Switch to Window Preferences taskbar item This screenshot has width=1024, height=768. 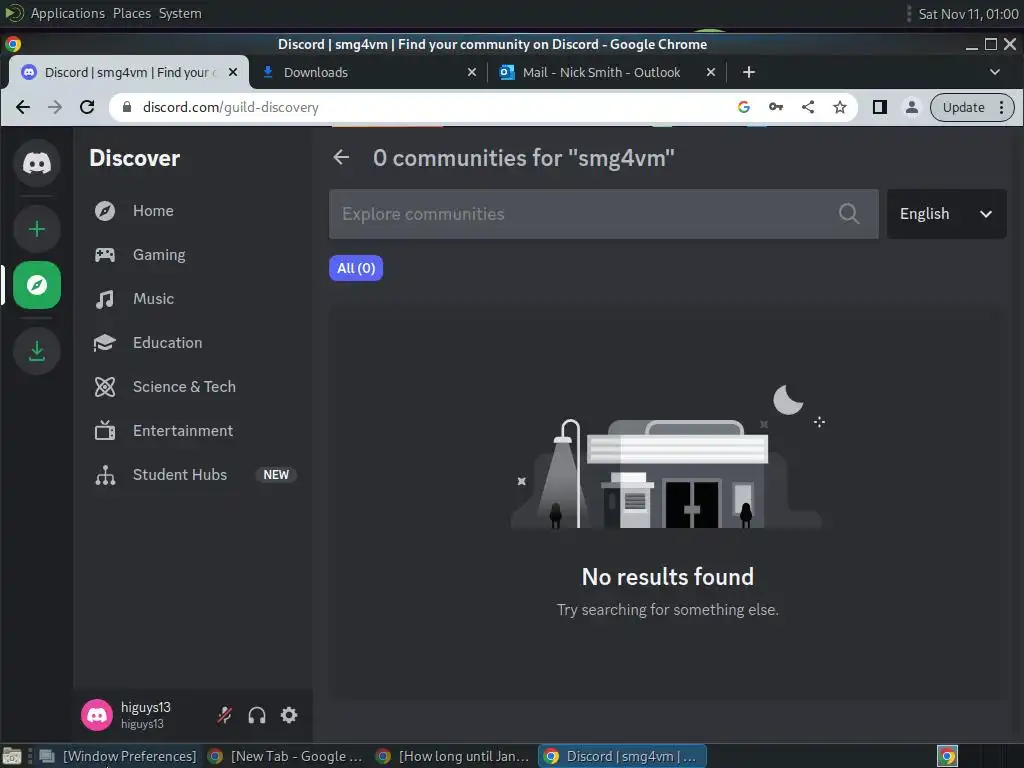click(x=118, y=756)
